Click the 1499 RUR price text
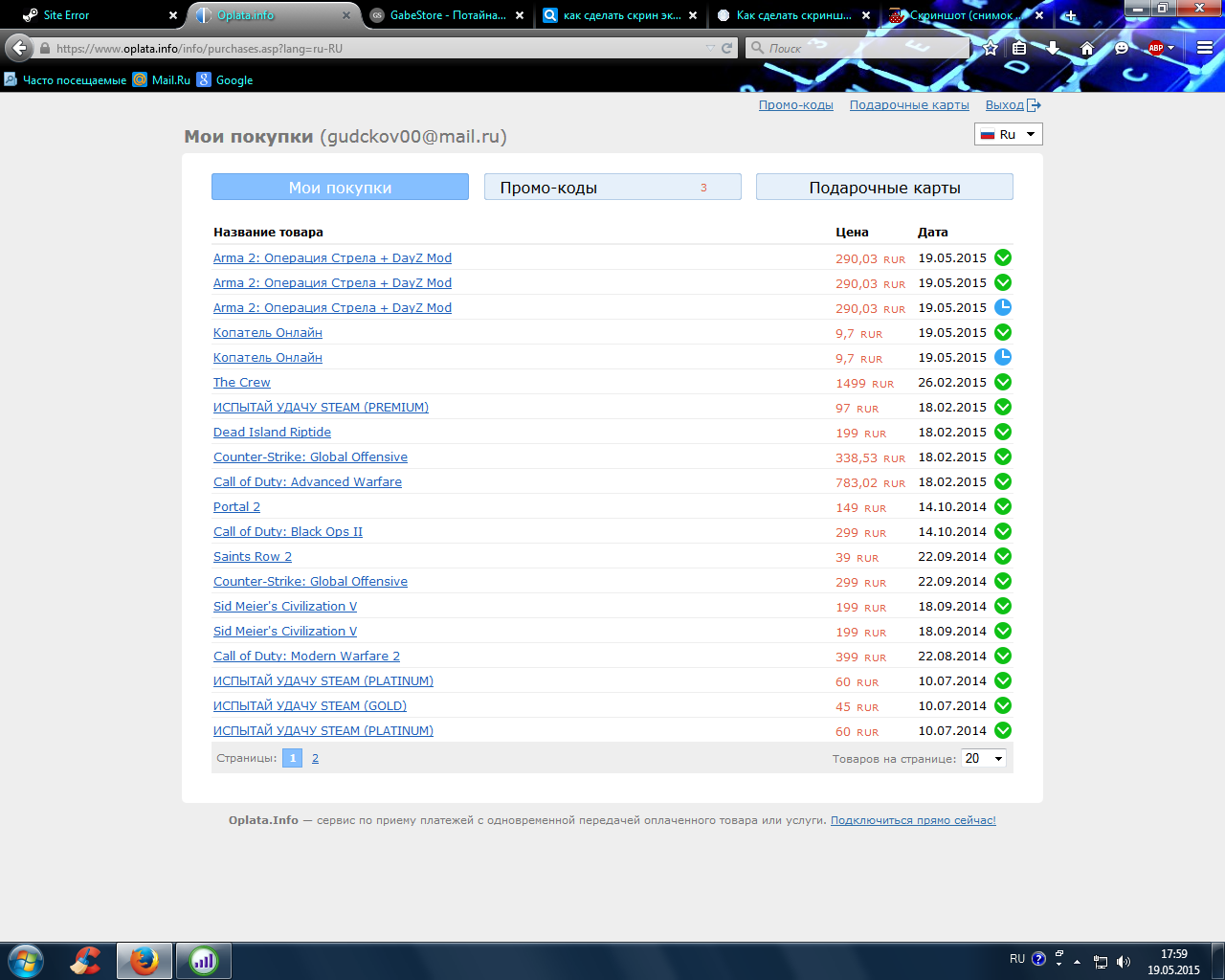The height and width of the screenshot is (980, 1225). [864, 383]
